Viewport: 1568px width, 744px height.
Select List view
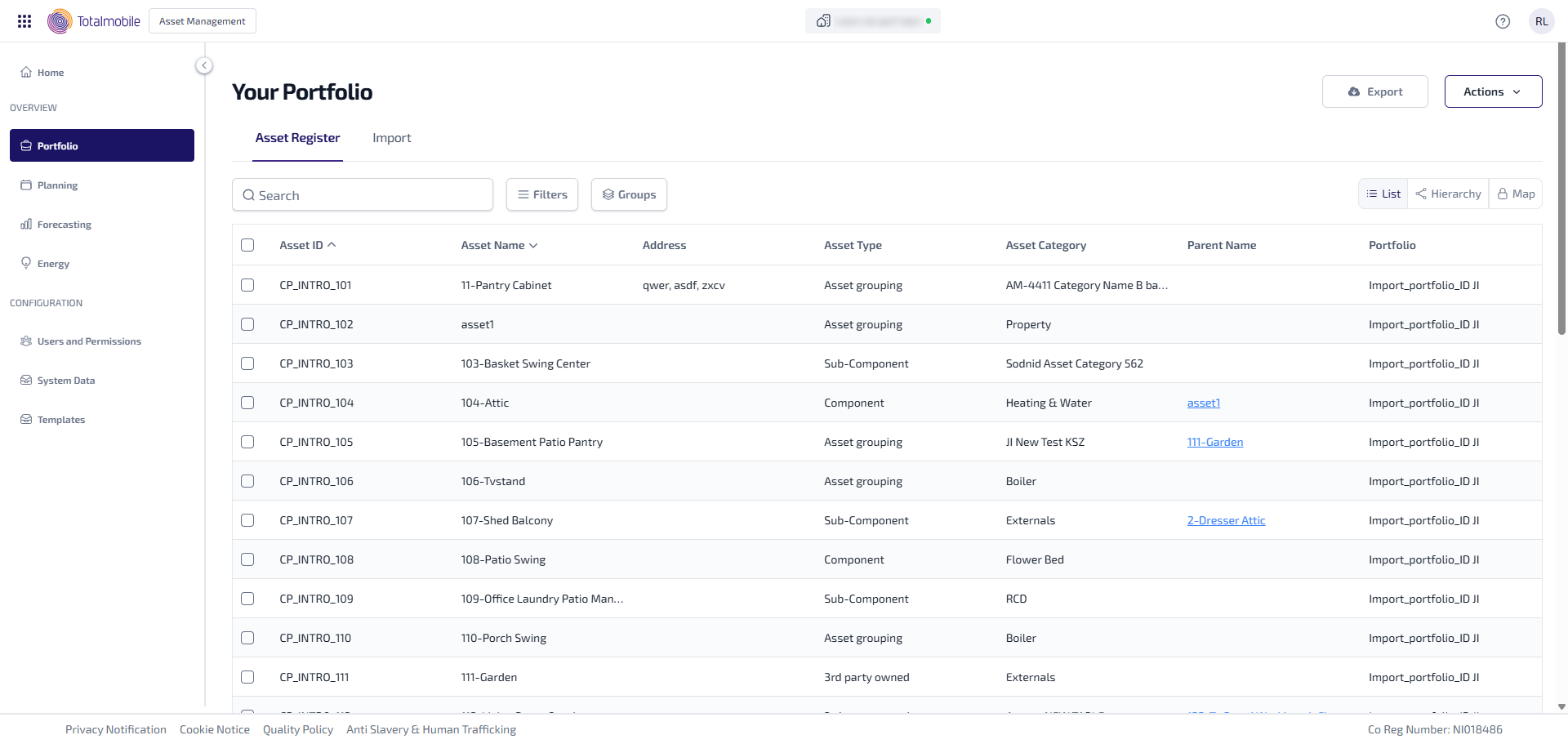pyautogui.click(x=1383, y=194)
